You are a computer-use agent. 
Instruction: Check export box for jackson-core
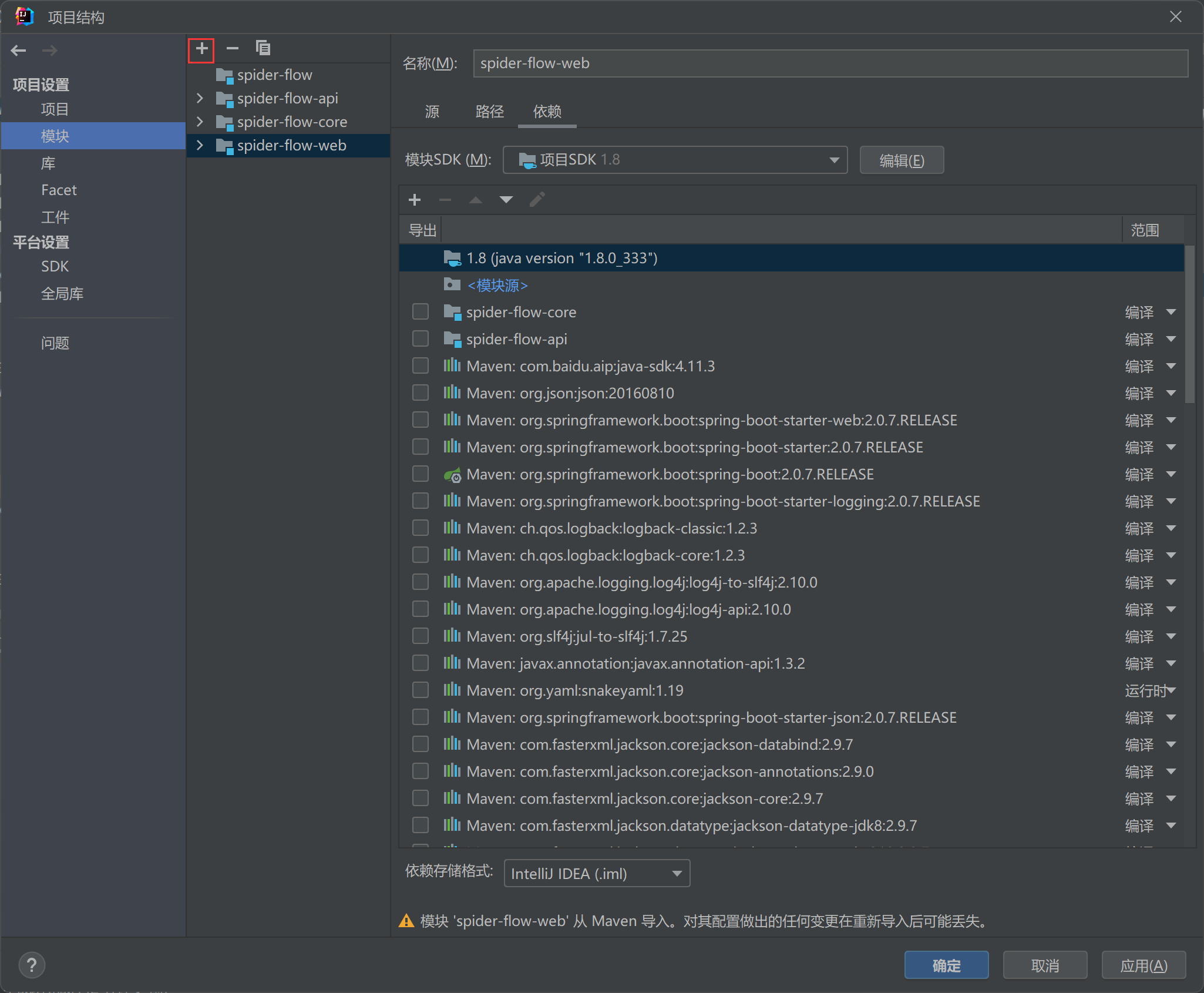pyautogui.click(x=421, y=798)
